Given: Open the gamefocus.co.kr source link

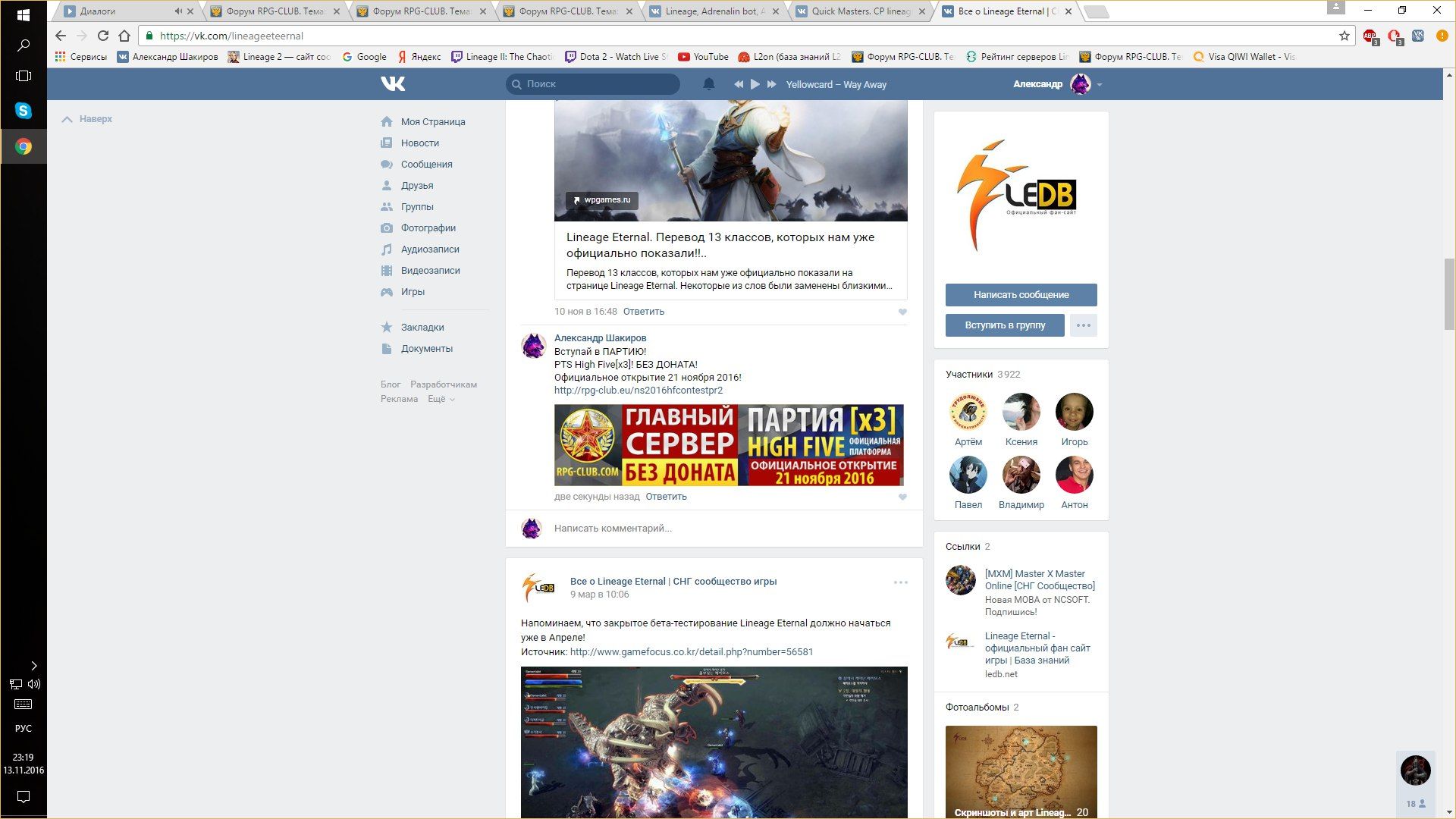Looking at the screenshot, I should (x=691, y=652).
